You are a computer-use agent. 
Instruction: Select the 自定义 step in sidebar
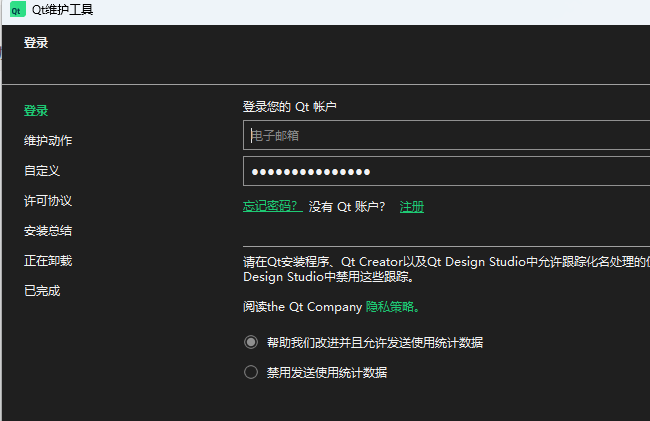pos(42,171)
